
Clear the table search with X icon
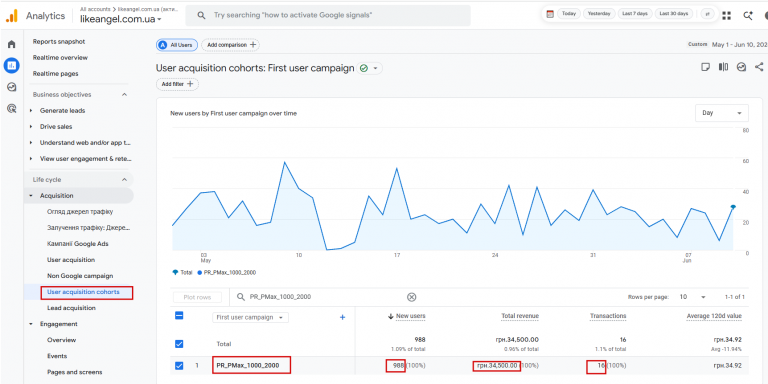(412, 297)
